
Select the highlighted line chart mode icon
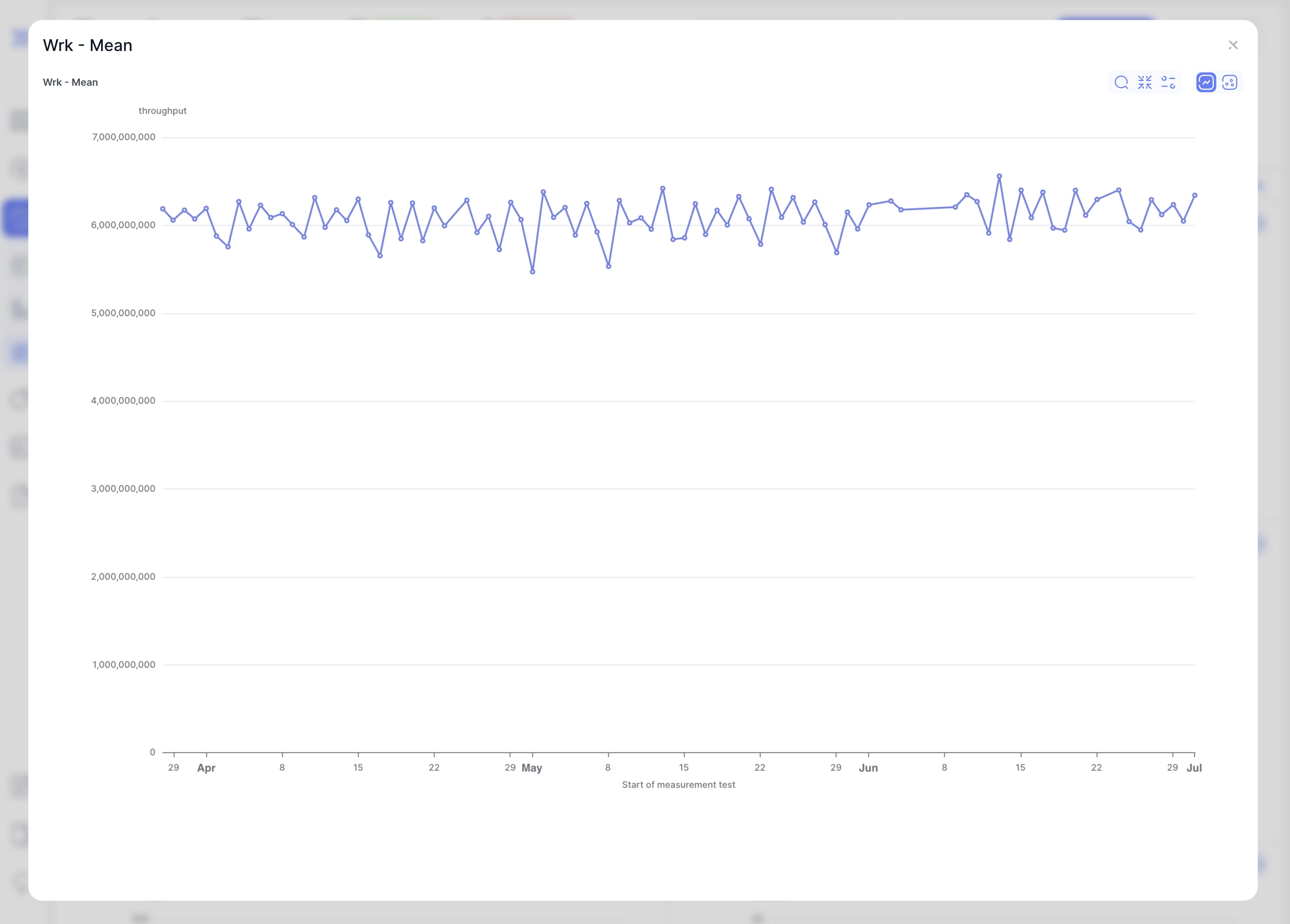[1206, 83]
